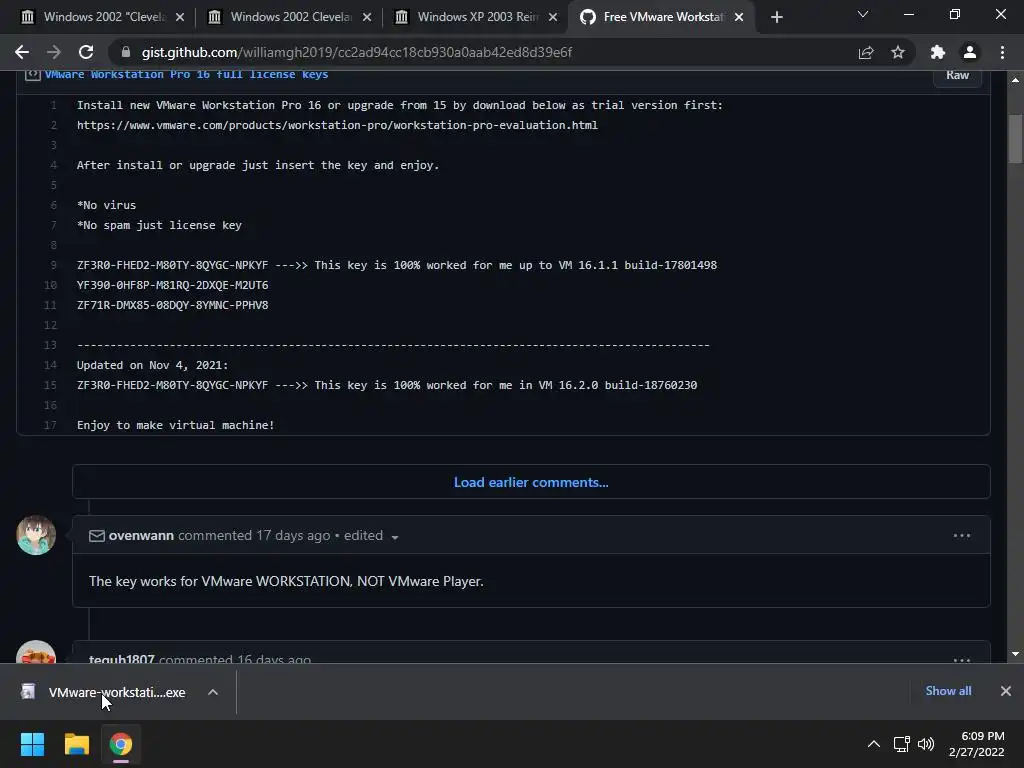The image size is (1024, 768).
Task: Show all downloads
Action: (x=948, y=691)
